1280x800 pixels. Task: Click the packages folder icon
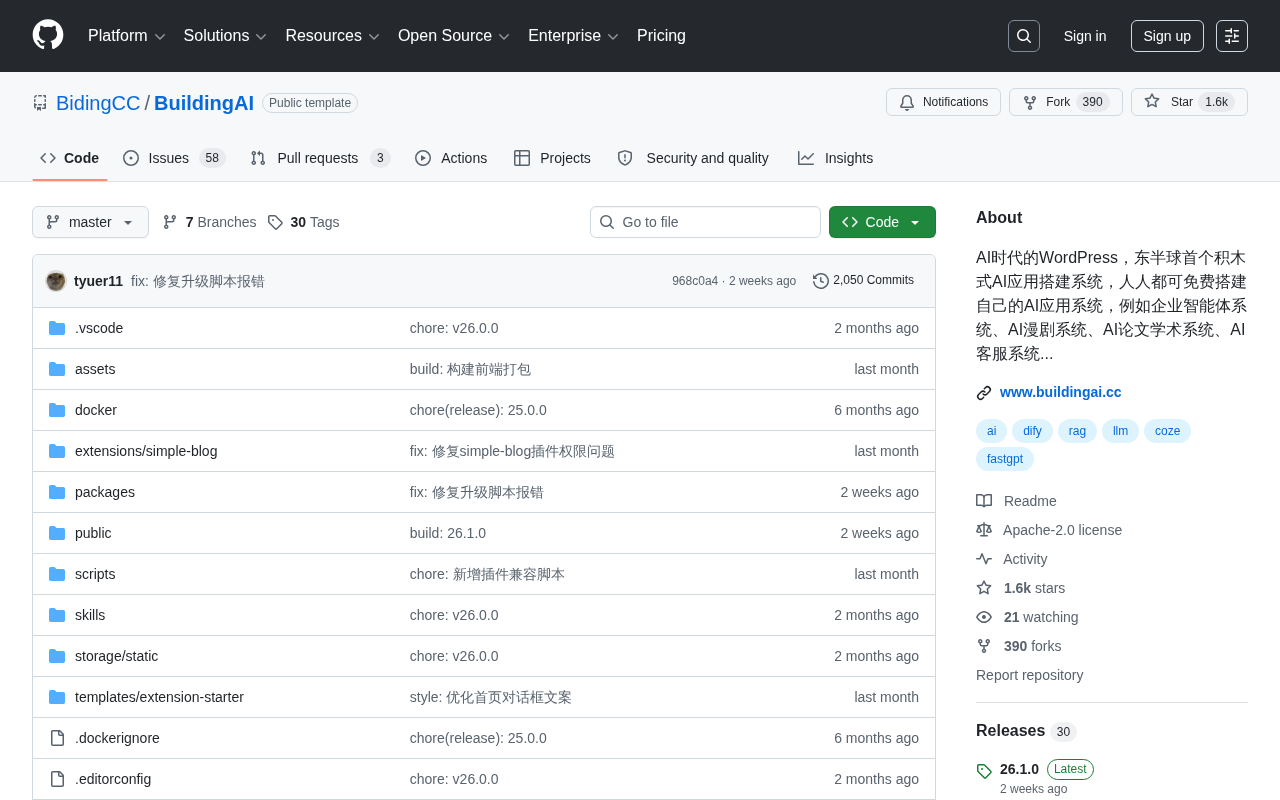tap(57, 492)
